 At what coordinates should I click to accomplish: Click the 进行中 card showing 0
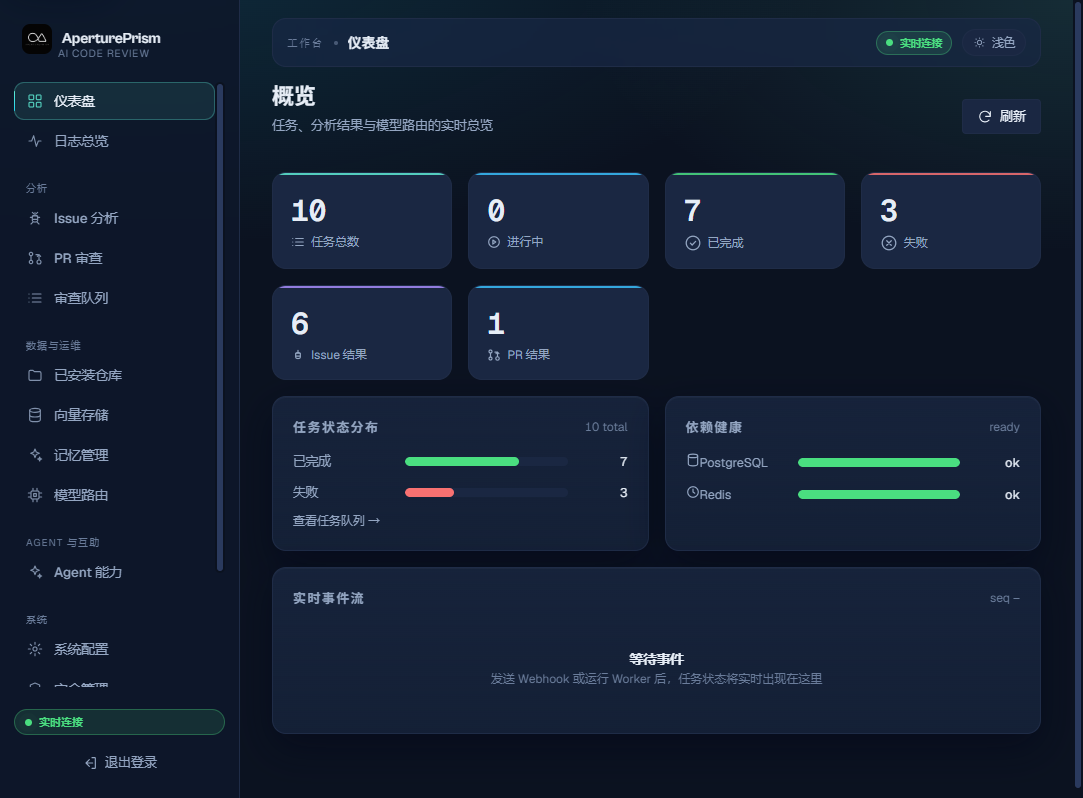(x=558, y=221)
